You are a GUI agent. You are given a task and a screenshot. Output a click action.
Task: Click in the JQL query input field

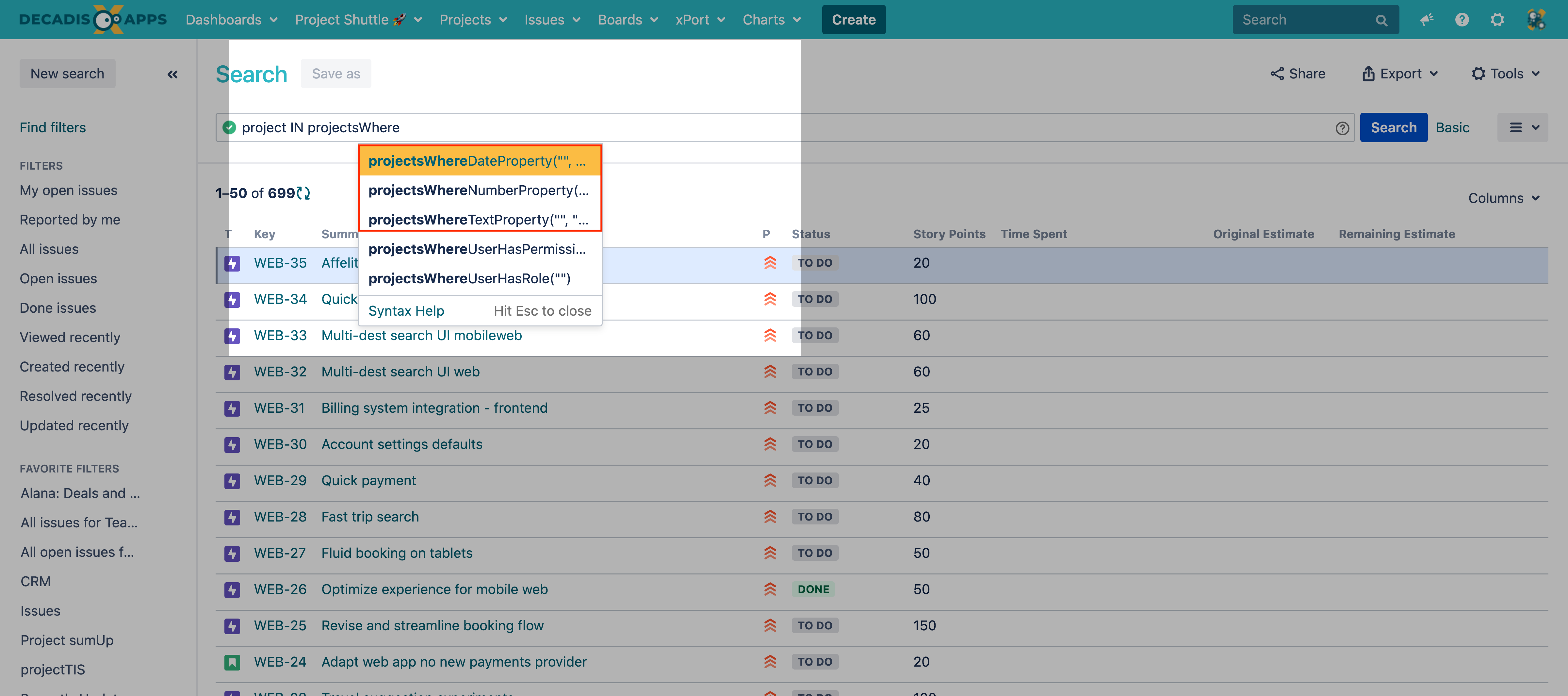point(785,128)
